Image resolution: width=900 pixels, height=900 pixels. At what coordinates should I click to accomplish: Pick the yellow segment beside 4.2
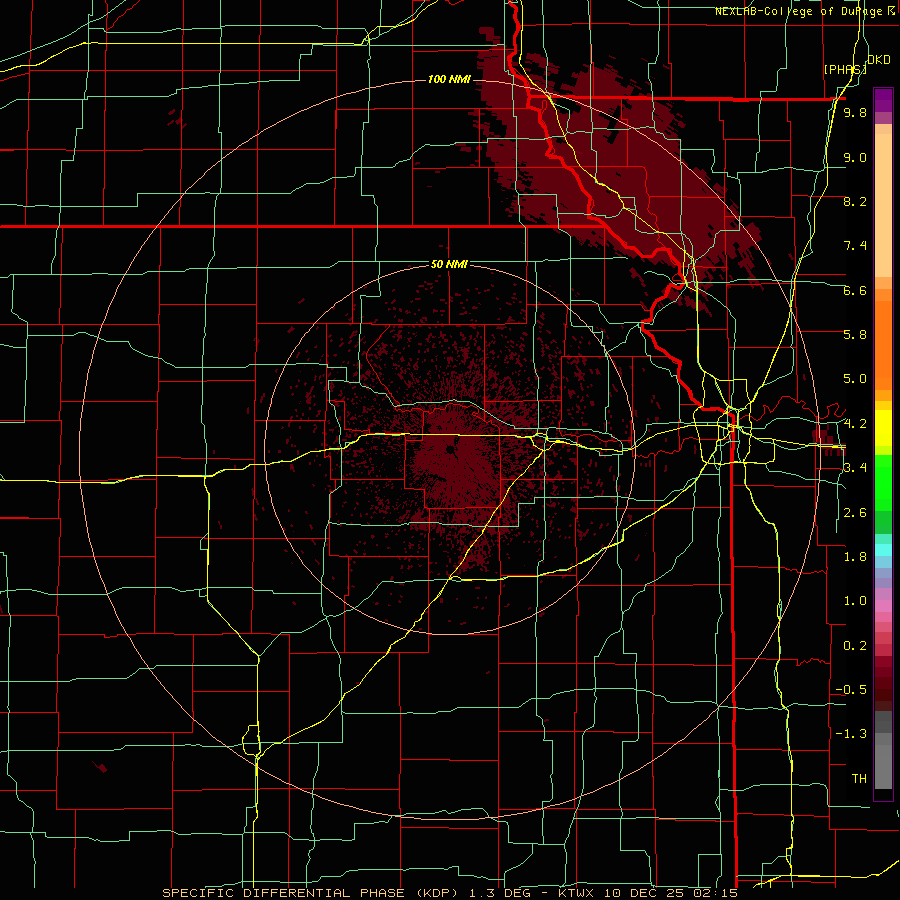click(883, 428)
